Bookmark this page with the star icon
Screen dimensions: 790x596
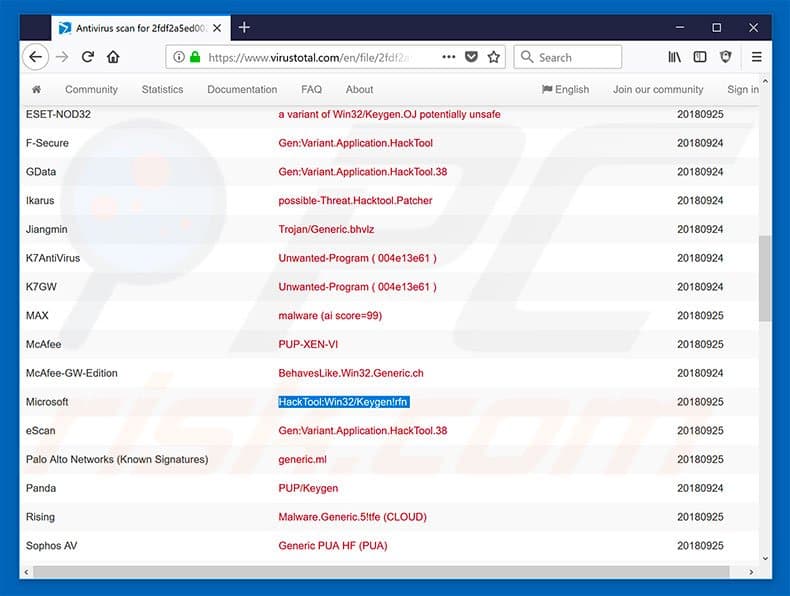coord(494,57)
